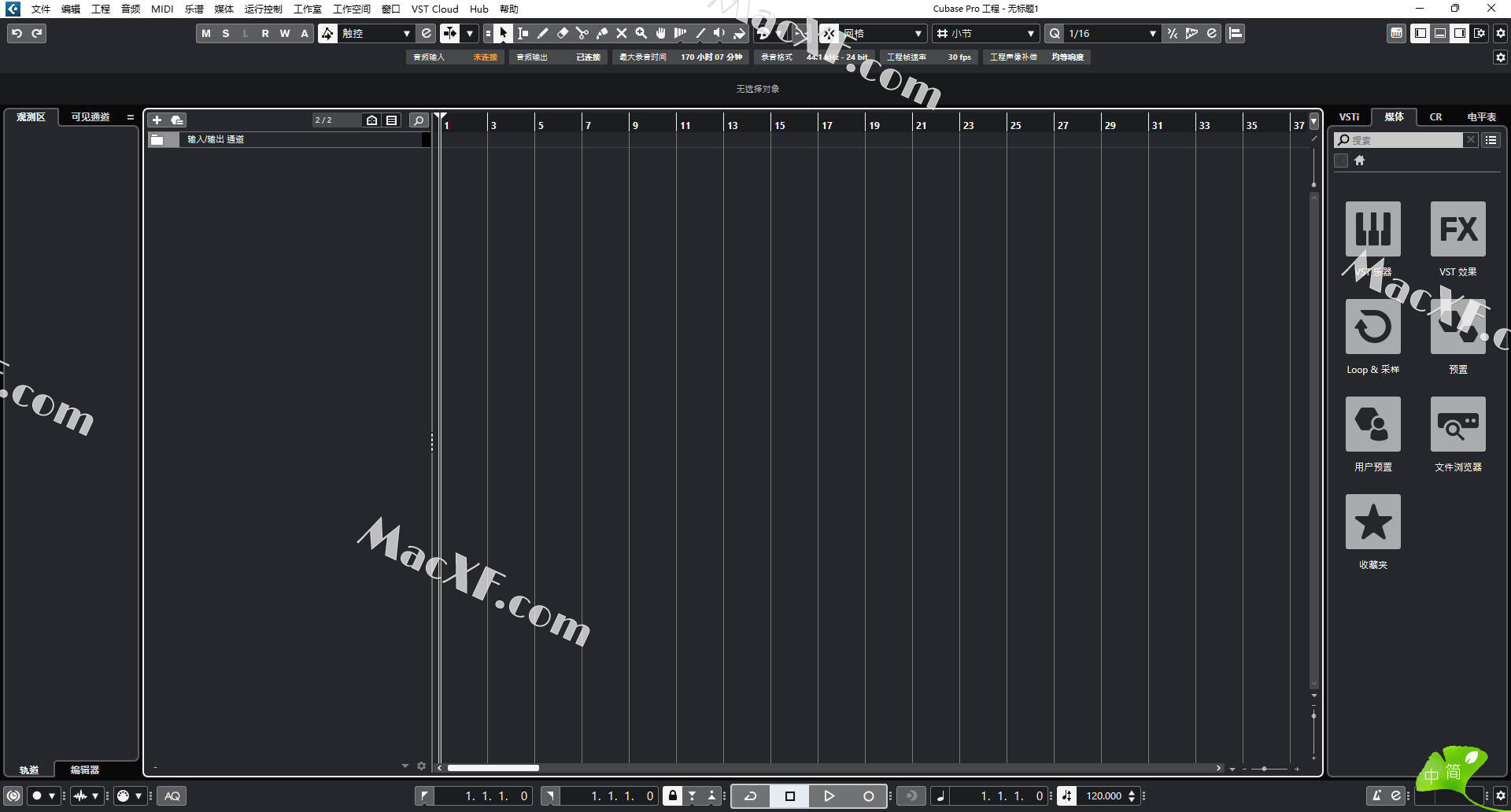The image size is (1511, 812).
Task: Open the 文件浏览器 tile
Action: (1457, 424)
